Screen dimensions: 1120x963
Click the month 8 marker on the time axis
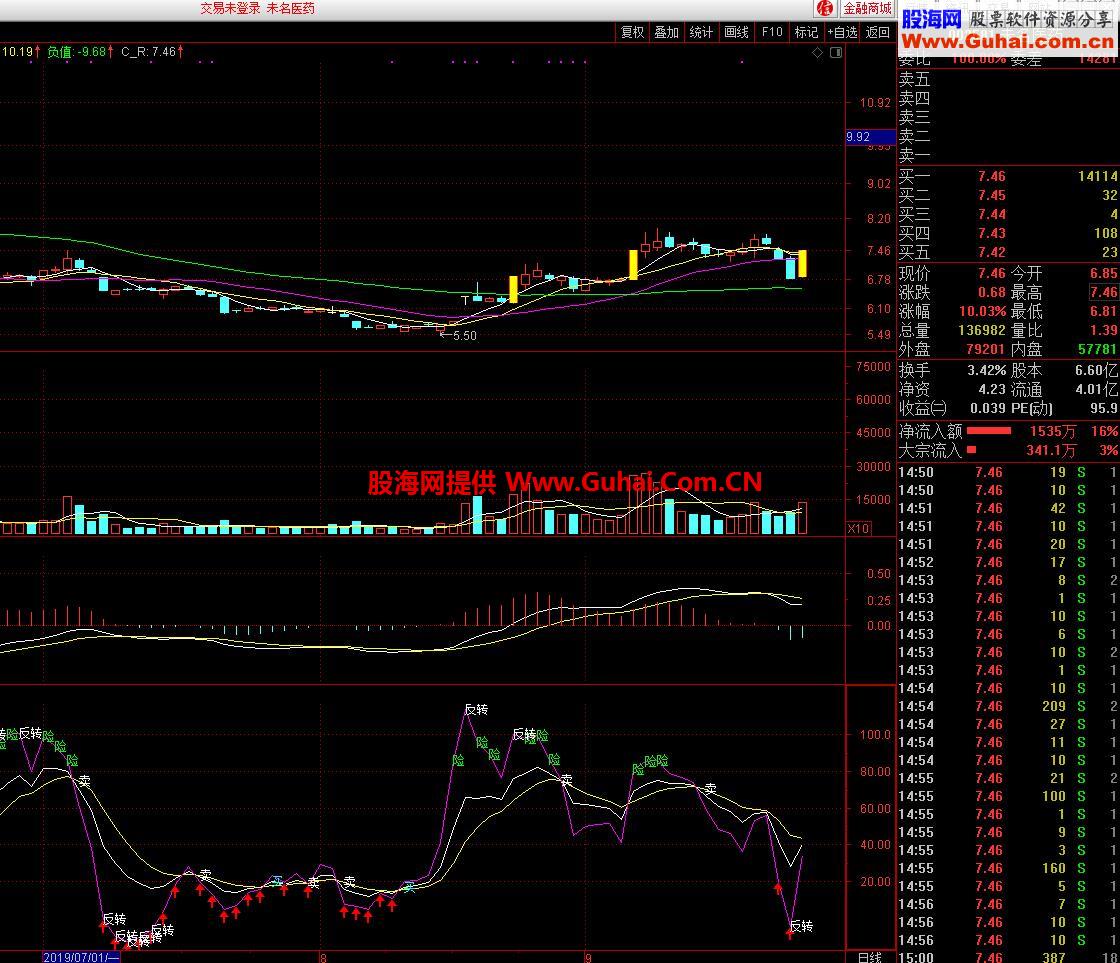(x=323, y=958)
